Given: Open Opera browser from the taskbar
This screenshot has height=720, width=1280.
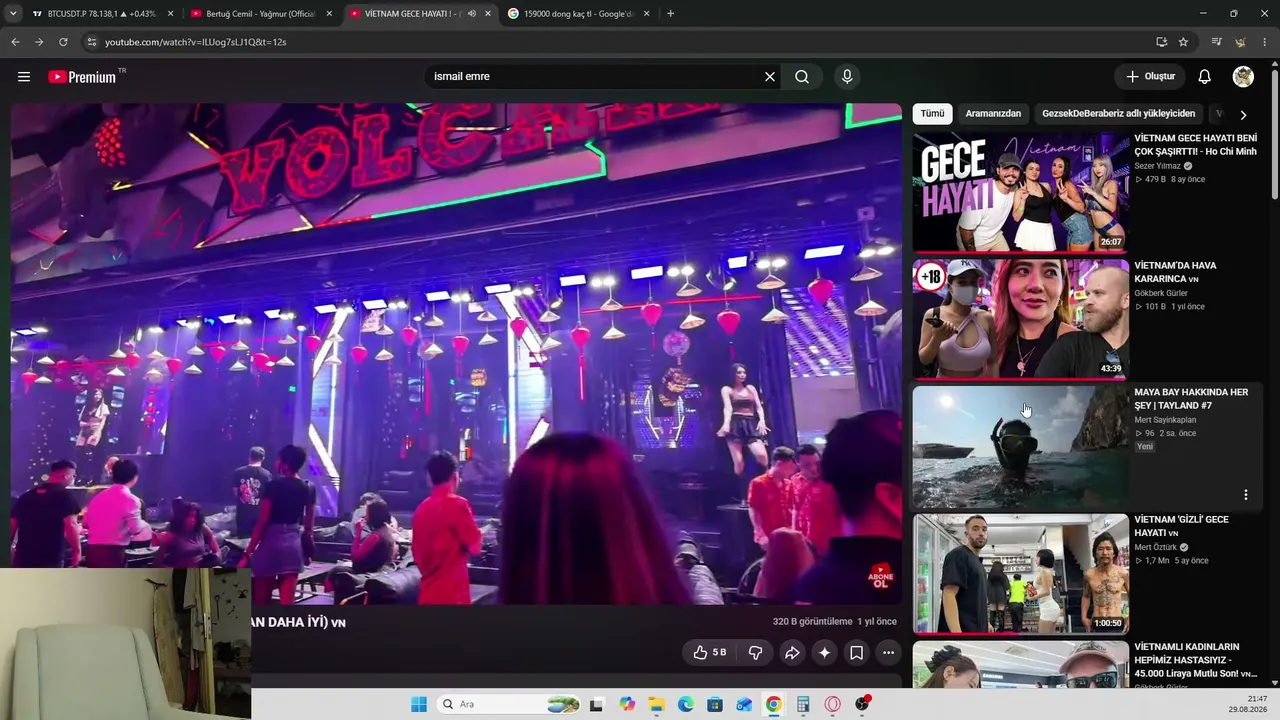Looking at the screenshot, I should [x=833, y=704].
